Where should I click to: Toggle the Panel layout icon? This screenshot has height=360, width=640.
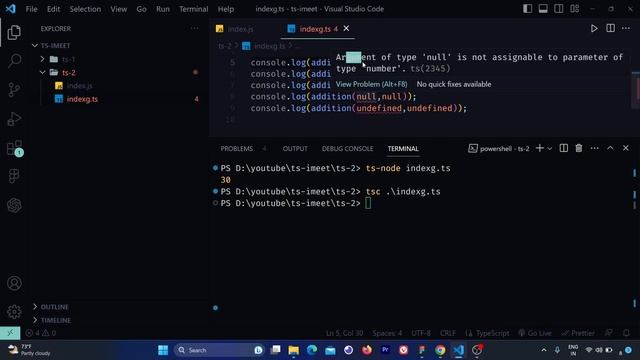[543, 9]
